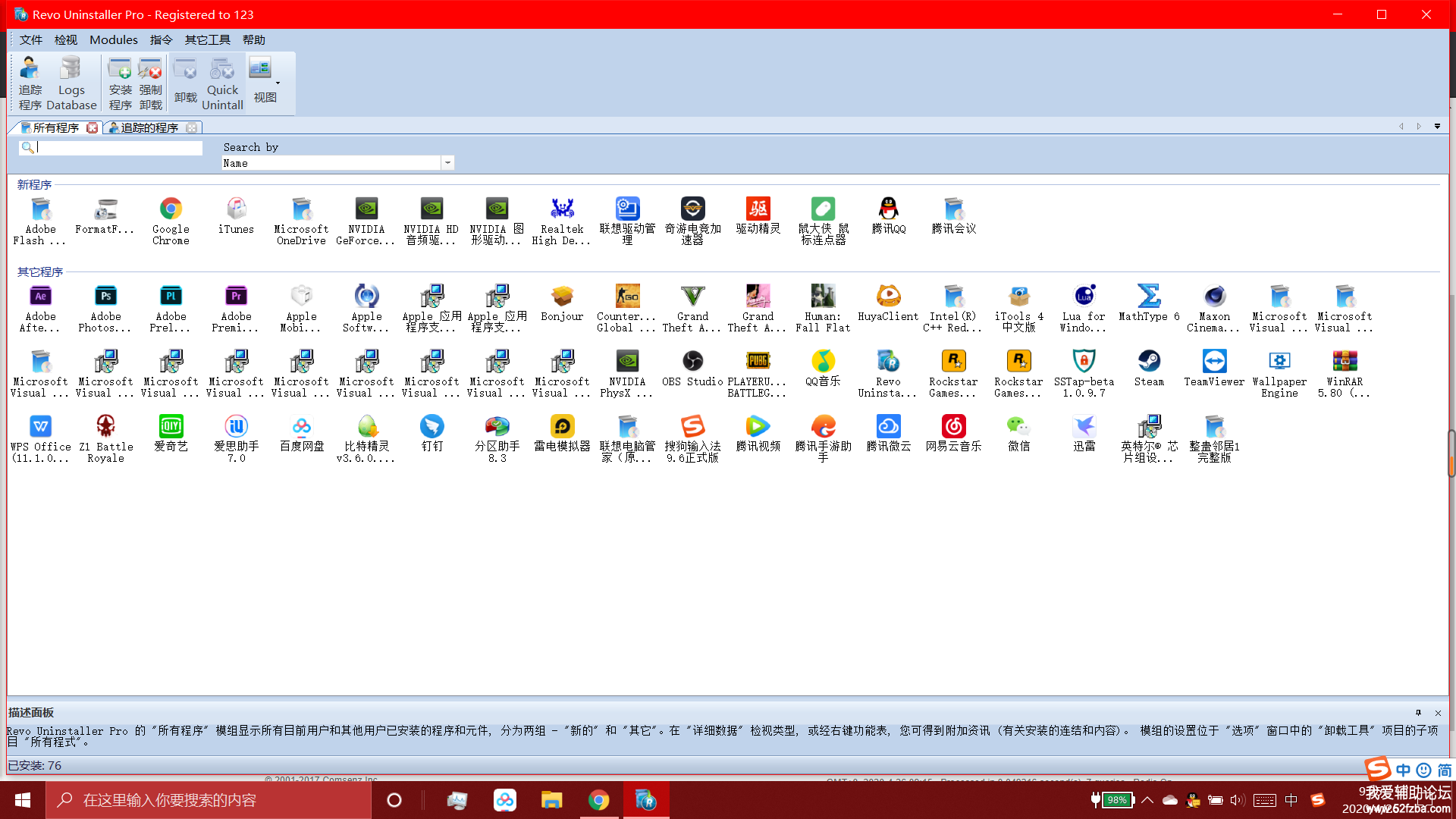Close the 所有程序 tab

click(92, 127)
